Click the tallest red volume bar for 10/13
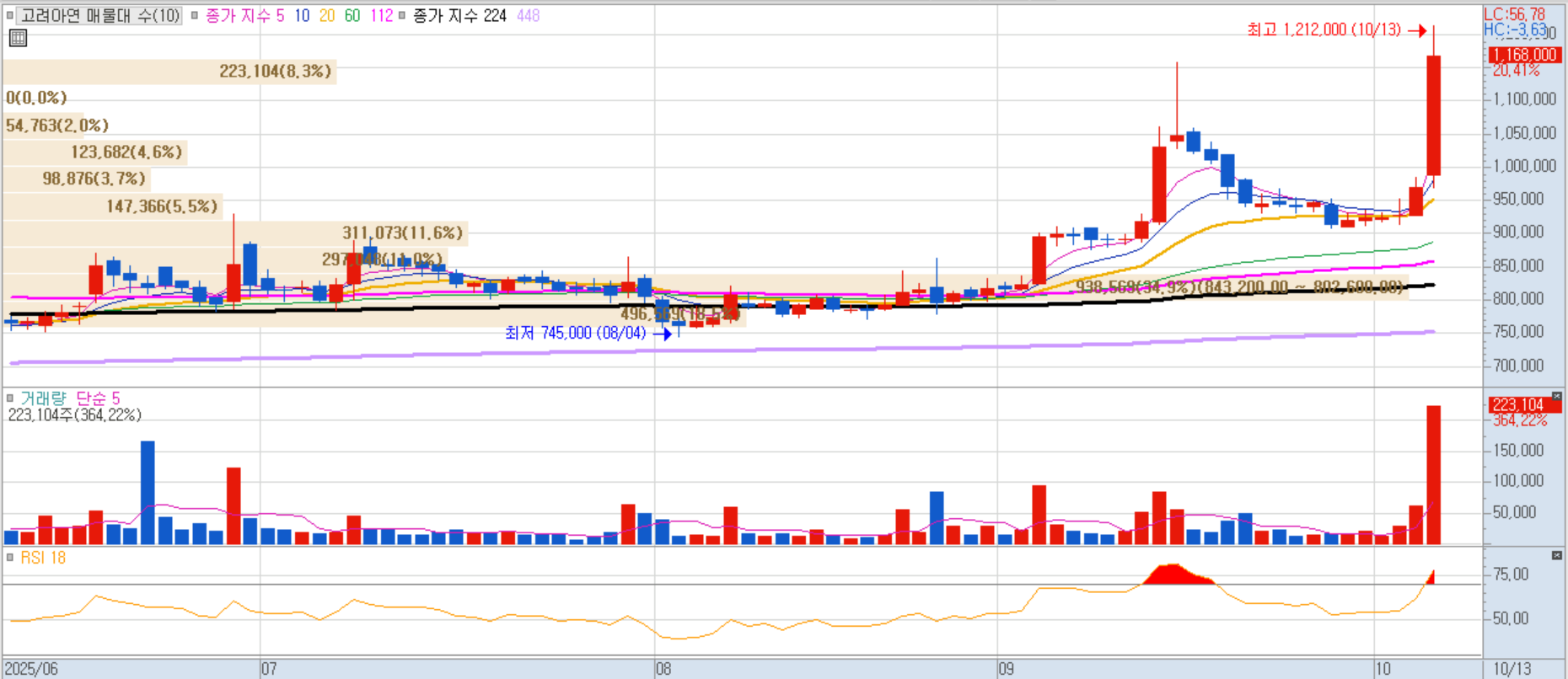The width and height of the screenshot is (1568, 679). pyautogui.click(x=1433, y=475)
